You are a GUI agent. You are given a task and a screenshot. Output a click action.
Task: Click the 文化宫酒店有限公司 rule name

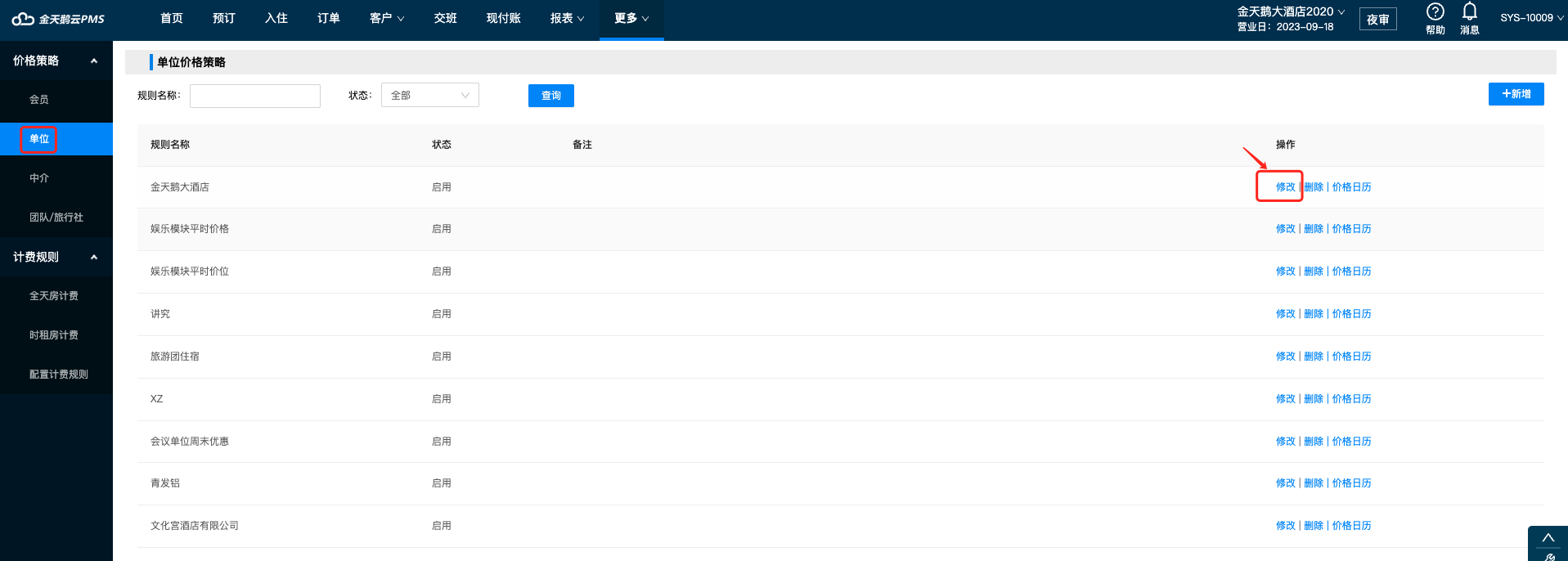195,526
